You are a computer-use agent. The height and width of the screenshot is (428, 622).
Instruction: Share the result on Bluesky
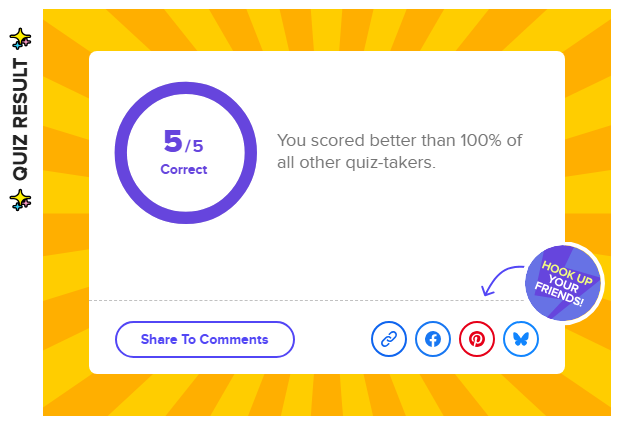coord(521,339)
